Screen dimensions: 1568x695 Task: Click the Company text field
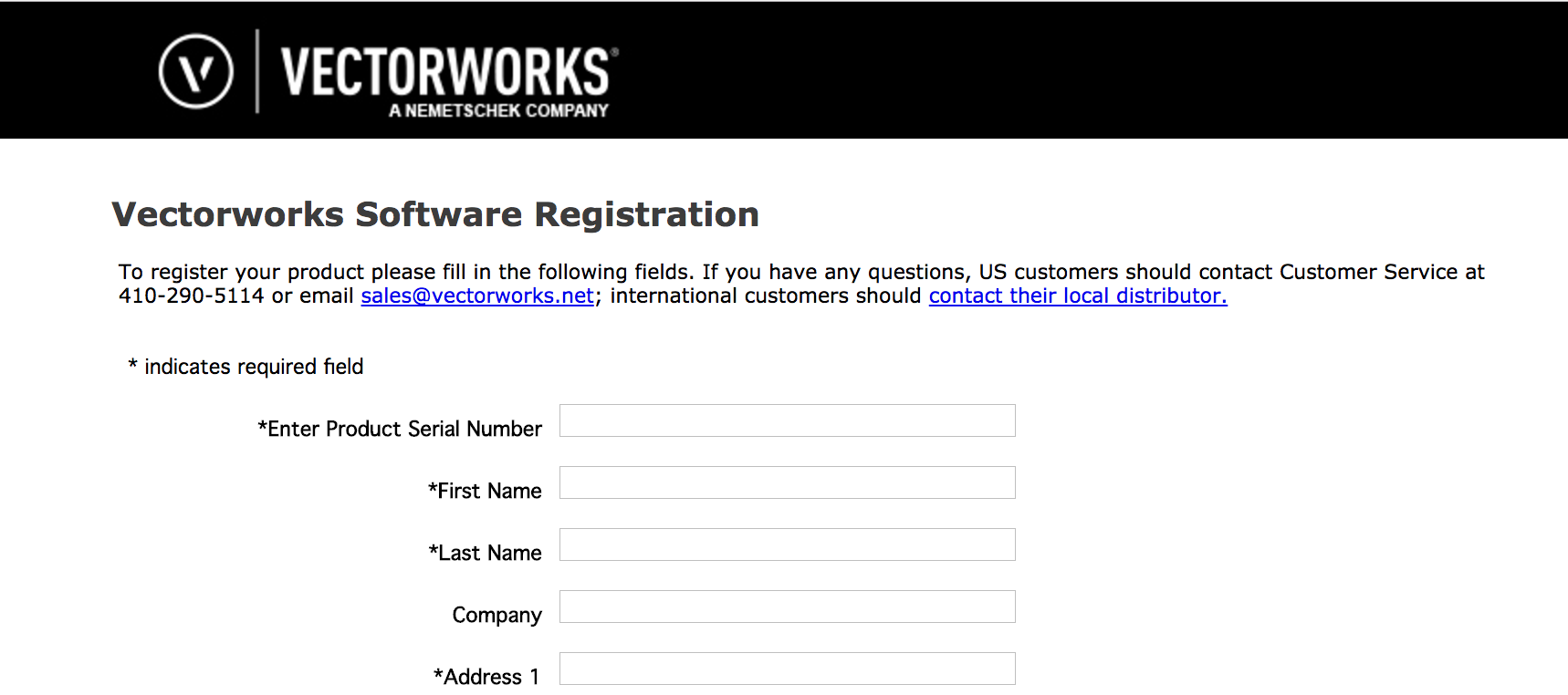(x=787, y=607)
